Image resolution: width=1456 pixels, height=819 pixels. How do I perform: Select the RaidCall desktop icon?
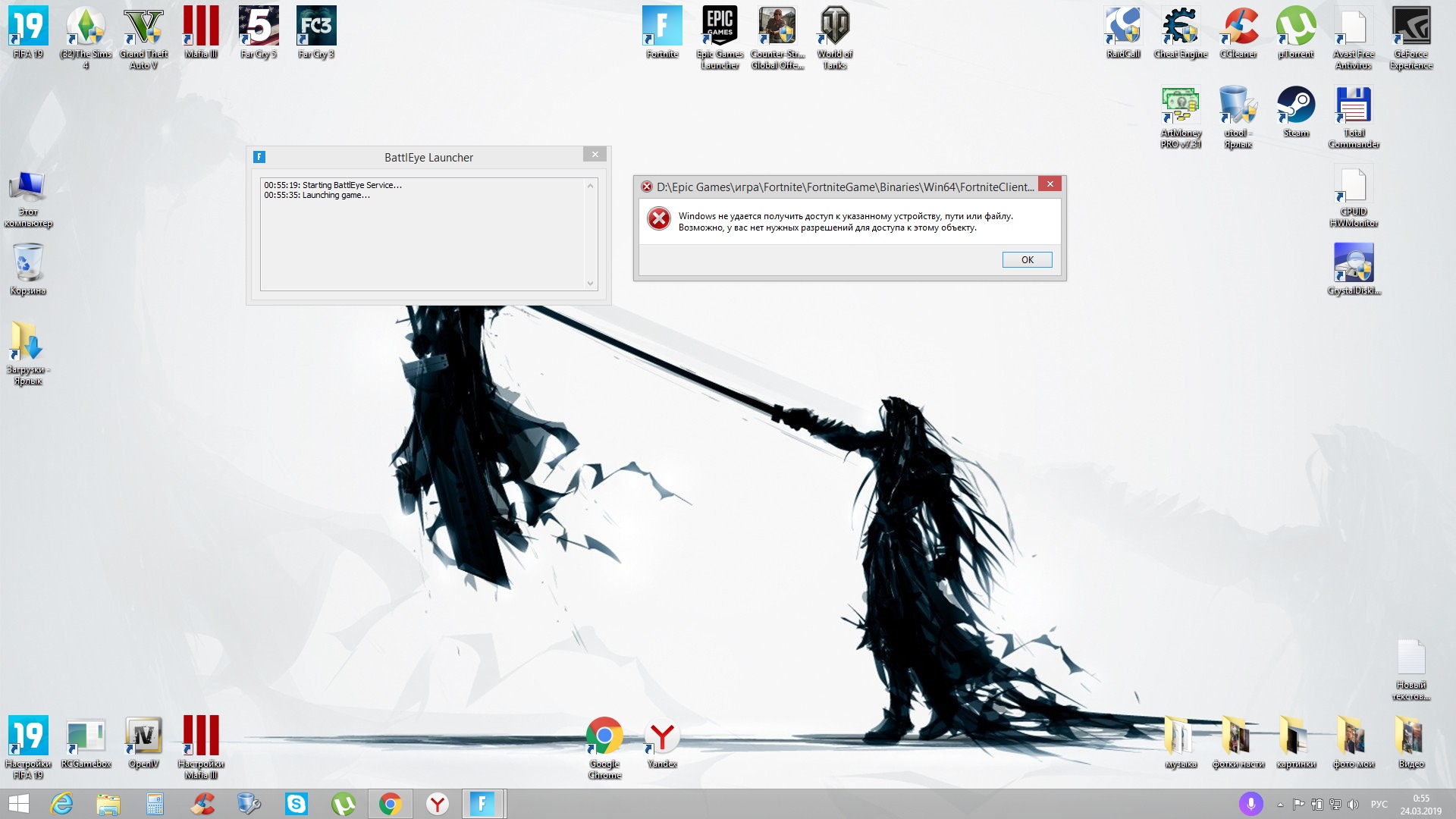coord(1123,33)
